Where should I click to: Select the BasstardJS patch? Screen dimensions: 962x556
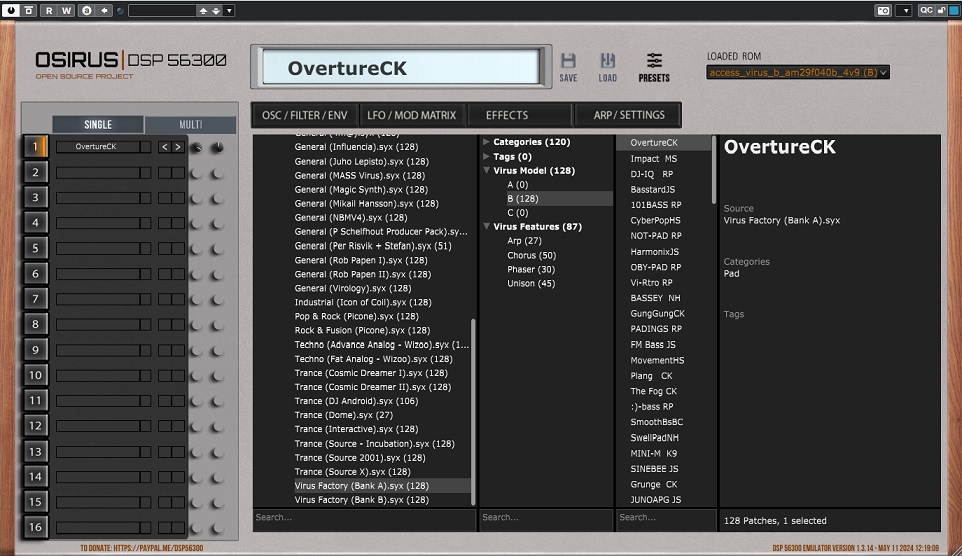click(653, 190)
